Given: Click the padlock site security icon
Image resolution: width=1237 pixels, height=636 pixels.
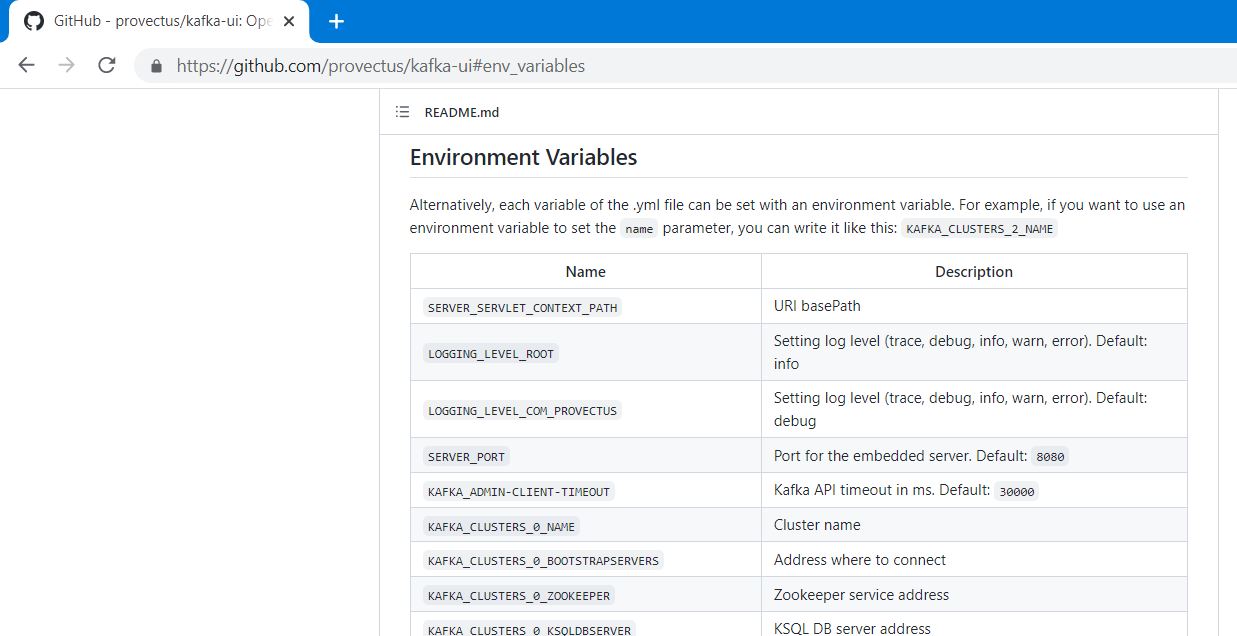Looking at the screenshot, I should click(156, 66).
